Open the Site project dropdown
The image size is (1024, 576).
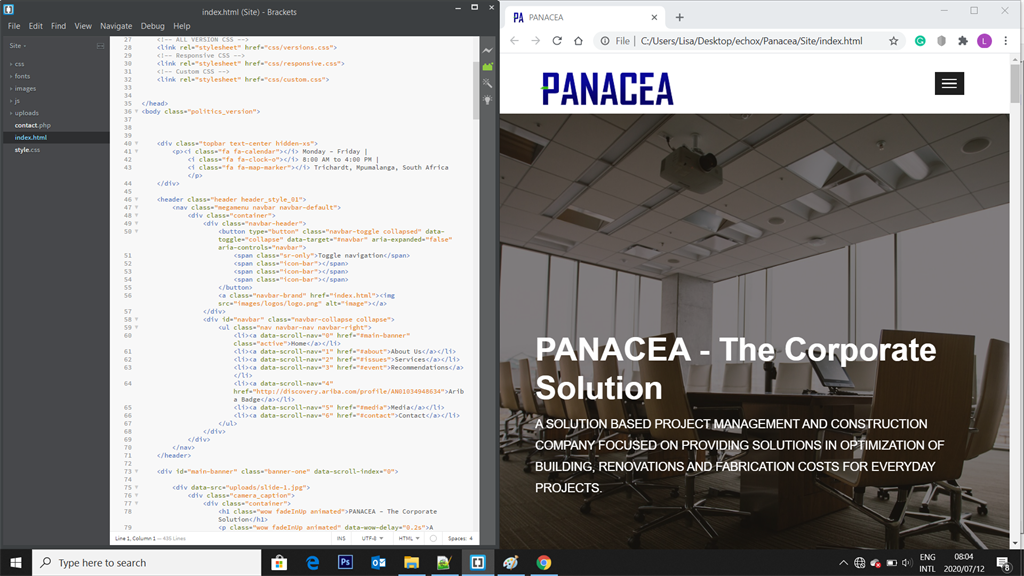pyautogui.click(x=18, y=46)
